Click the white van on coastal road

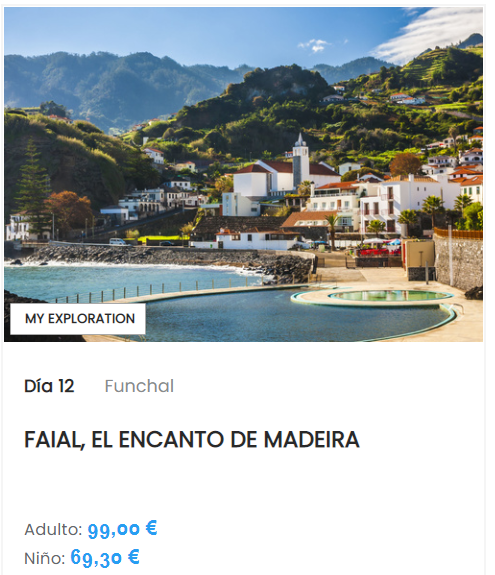(117, 241)
